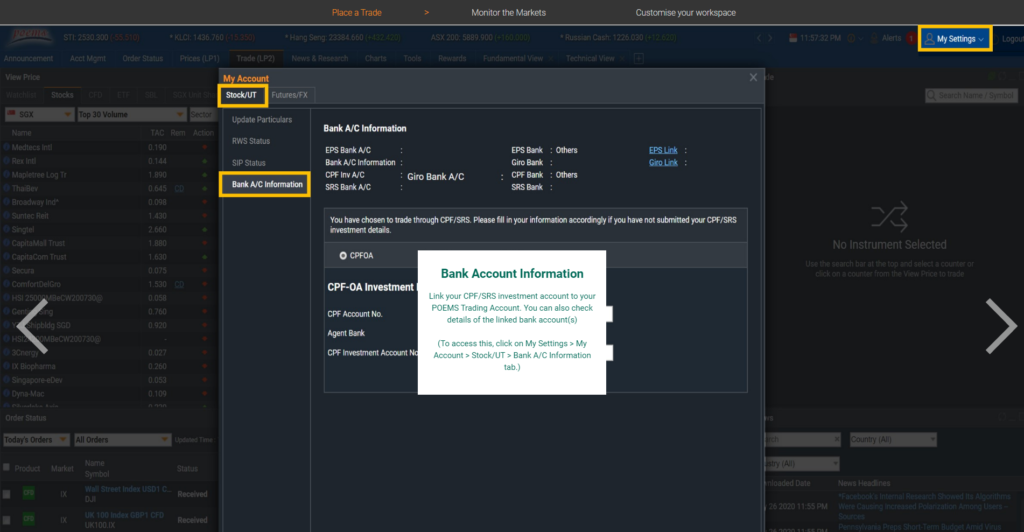Click the trade action dot for ThaiBev
Image resolution: width=1024 pixels, height=532 pixels.
coord(204,189)
